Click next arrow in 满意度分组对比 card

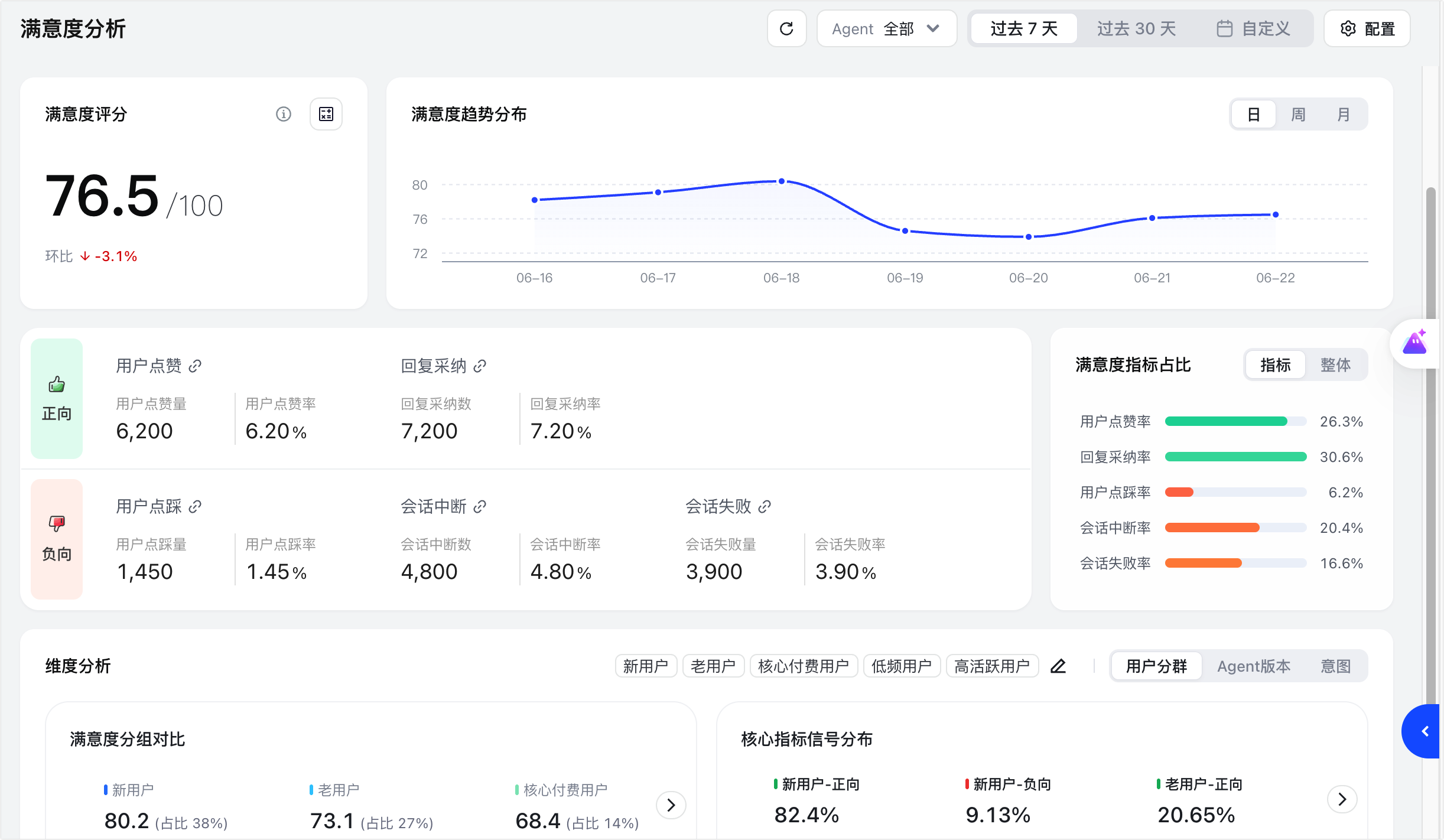(671, 805)
